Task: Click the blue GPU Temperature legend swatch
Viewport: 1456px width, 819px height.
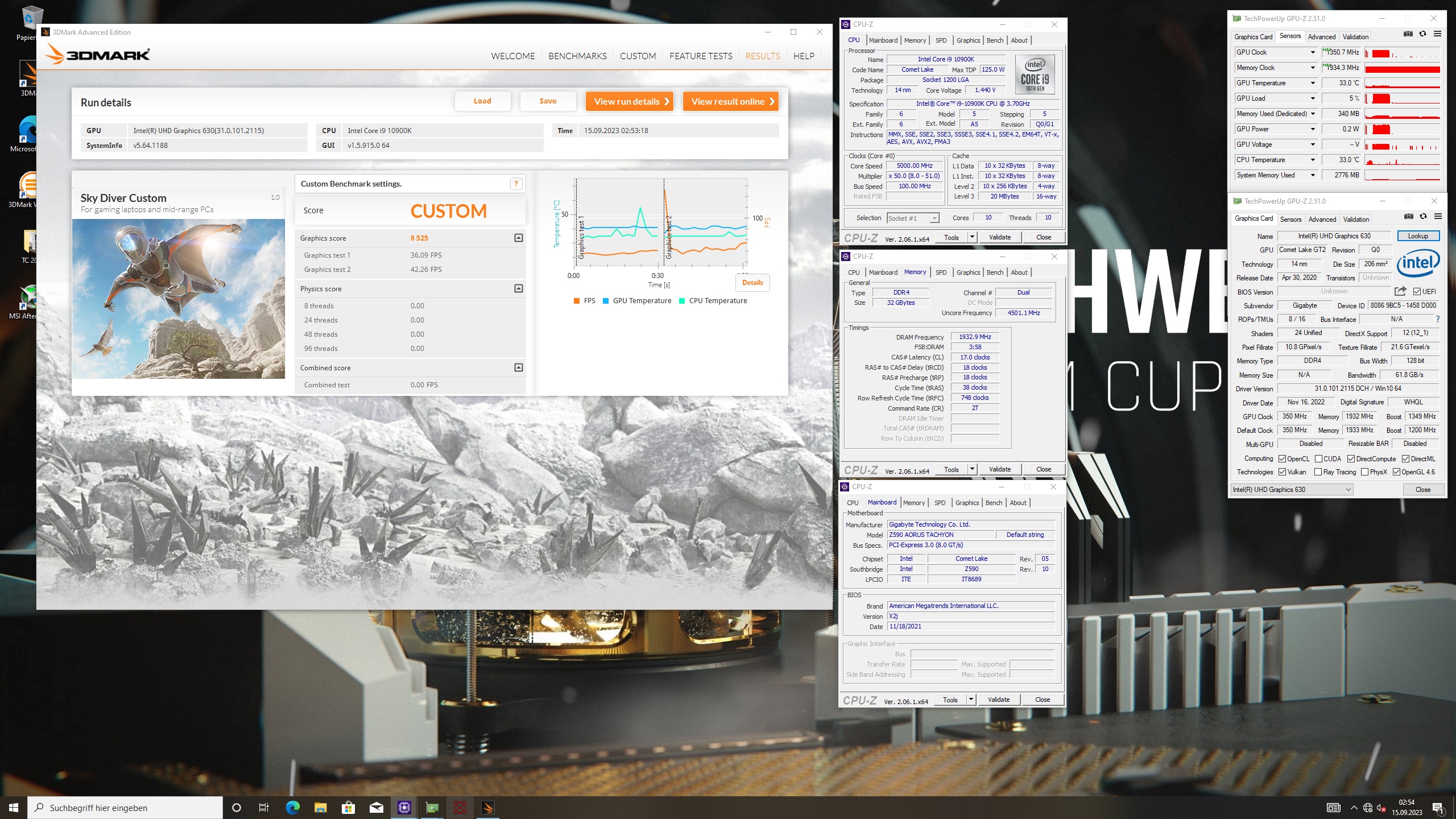Action: [606, 301]
